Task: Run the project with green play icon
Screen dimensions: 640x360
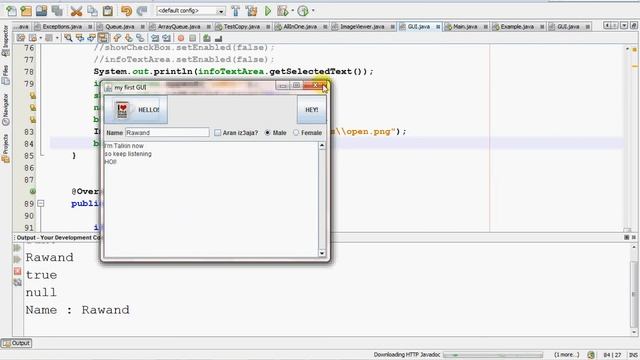Action: (x=268, y=11)
